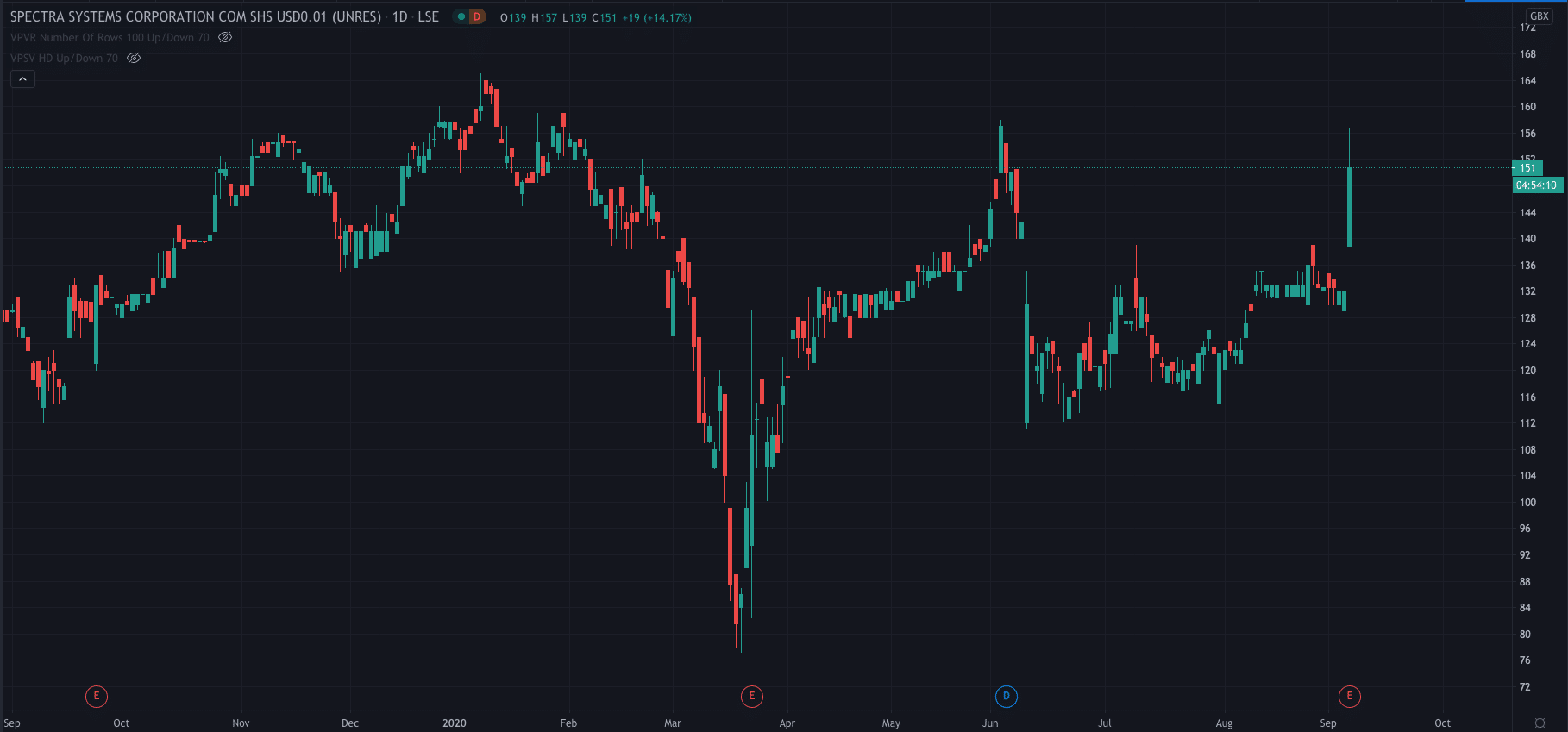Click the countdown timer 04:54:10
Screen dimensions: 1568x732
click(1537, 185)
